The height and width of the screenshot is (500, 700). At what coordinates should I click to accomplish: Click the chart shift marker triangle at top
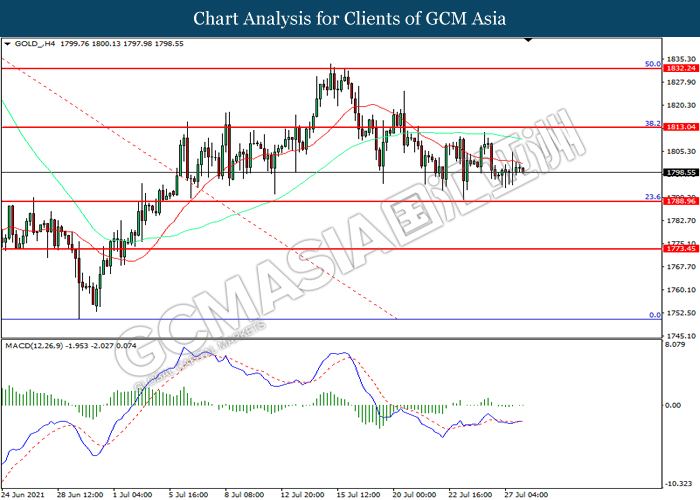click(x=529, y=40)
